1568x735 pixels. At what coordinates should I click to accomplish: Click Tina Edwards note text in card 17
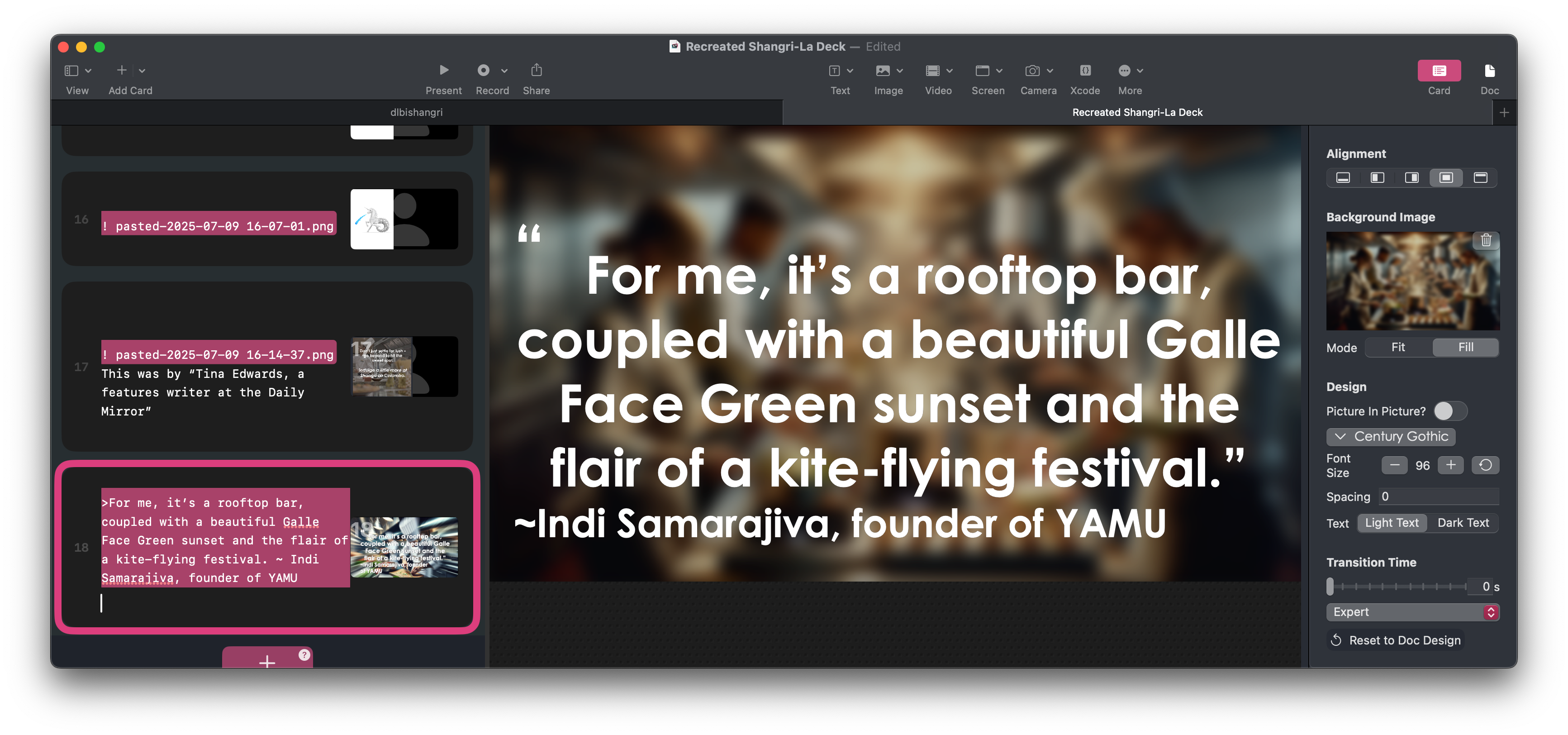[x=203, y=393]
